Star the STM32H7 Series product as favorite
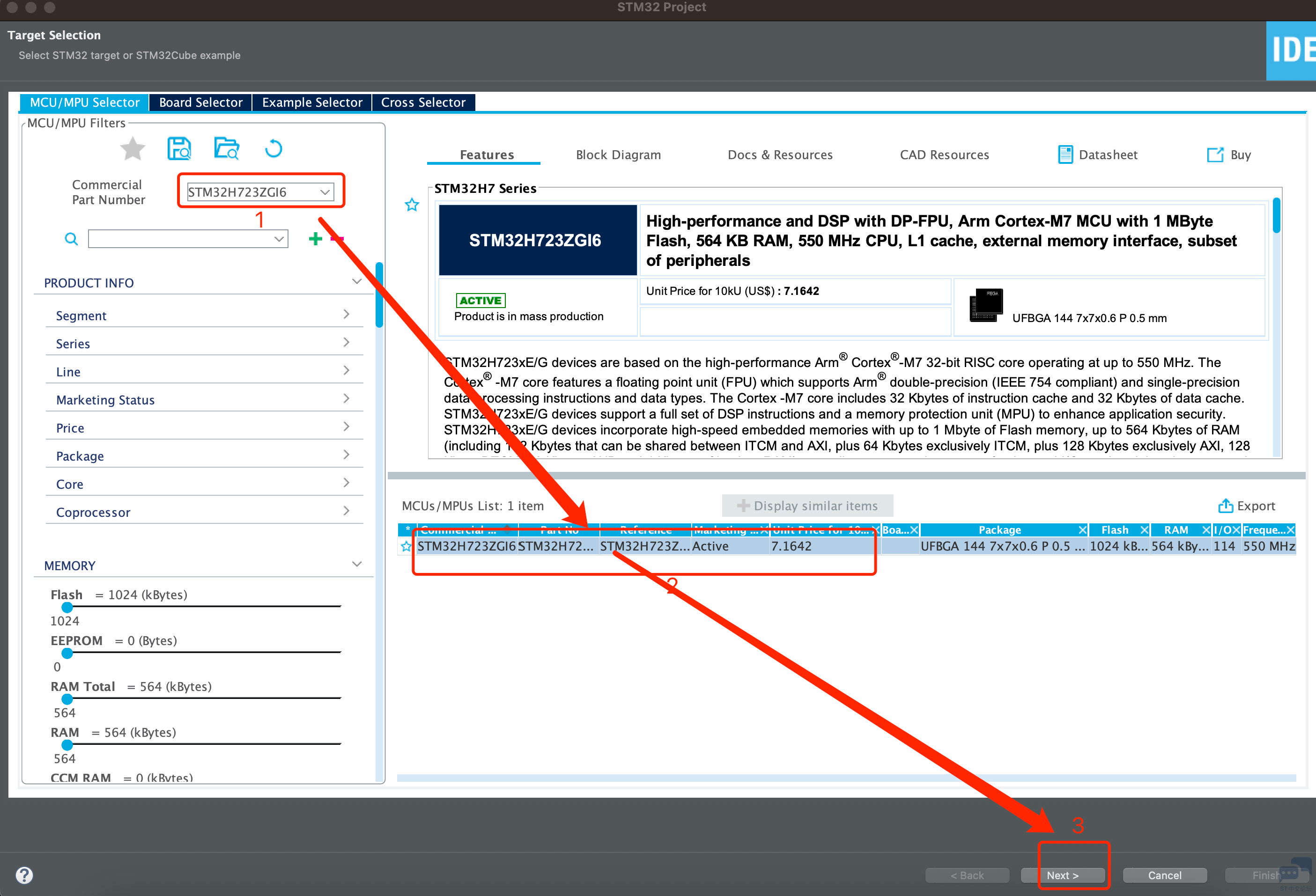Viewport: 1316px width, 896px height. [412, 205]
